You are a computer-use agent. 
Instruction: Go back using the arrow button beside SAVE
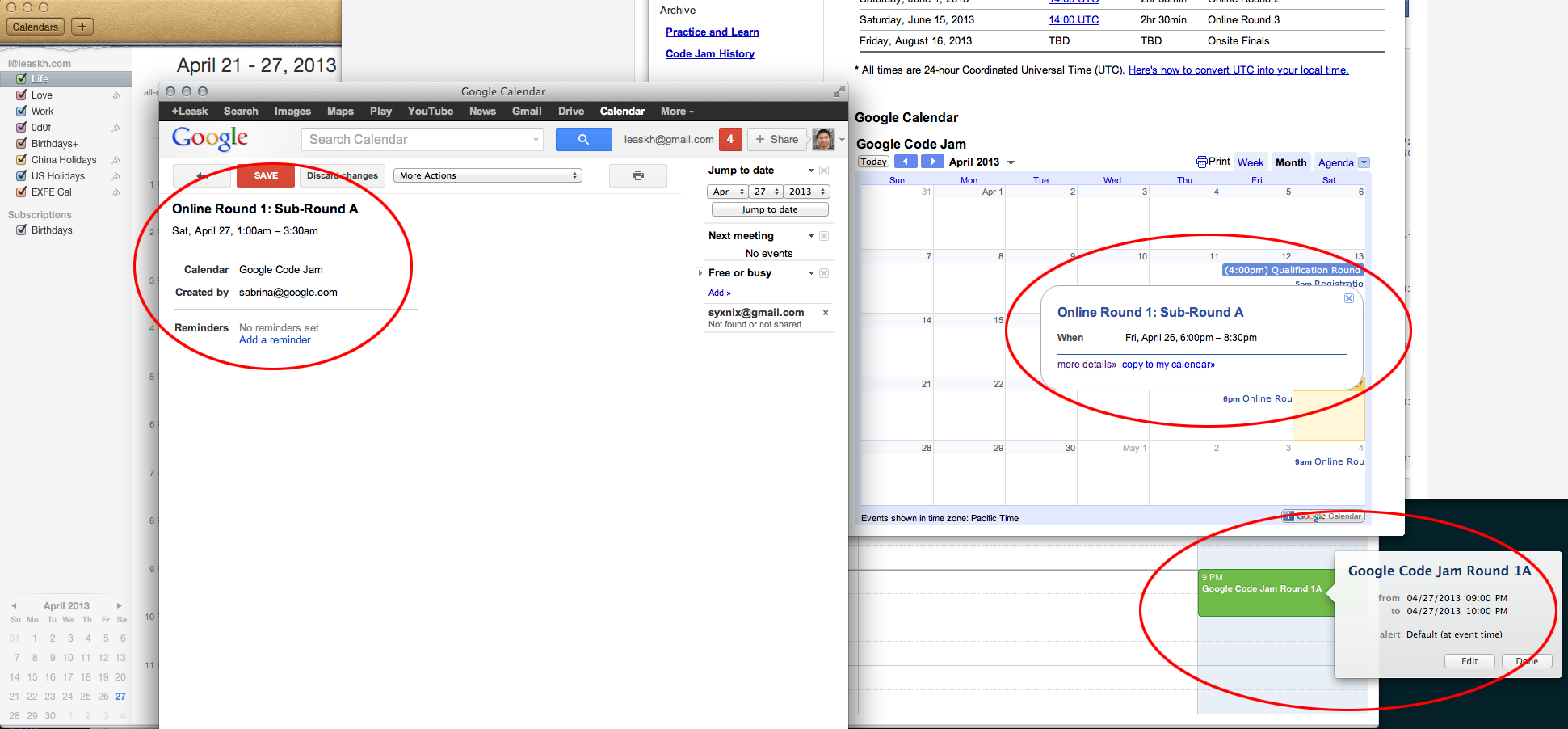tap(202, 175)
